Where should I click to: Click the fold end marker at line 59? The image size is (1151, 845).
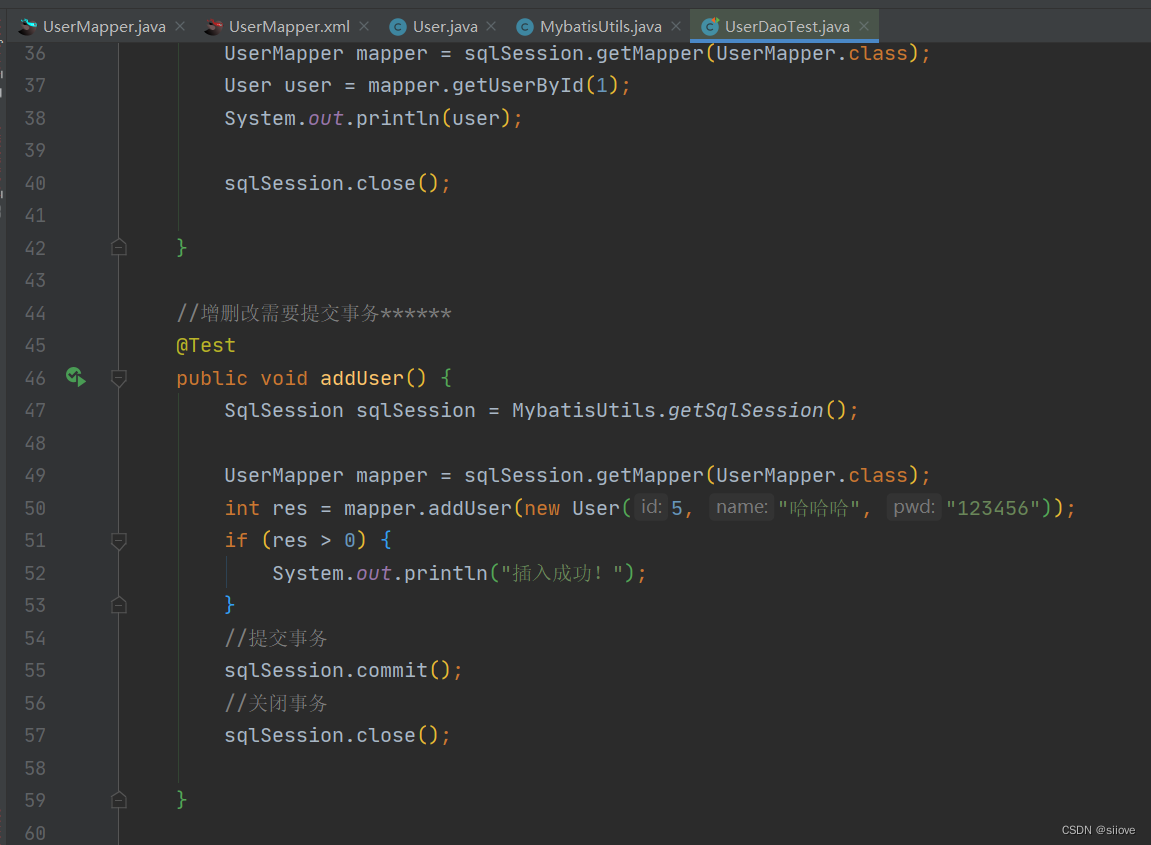click(x=118, y=799)
